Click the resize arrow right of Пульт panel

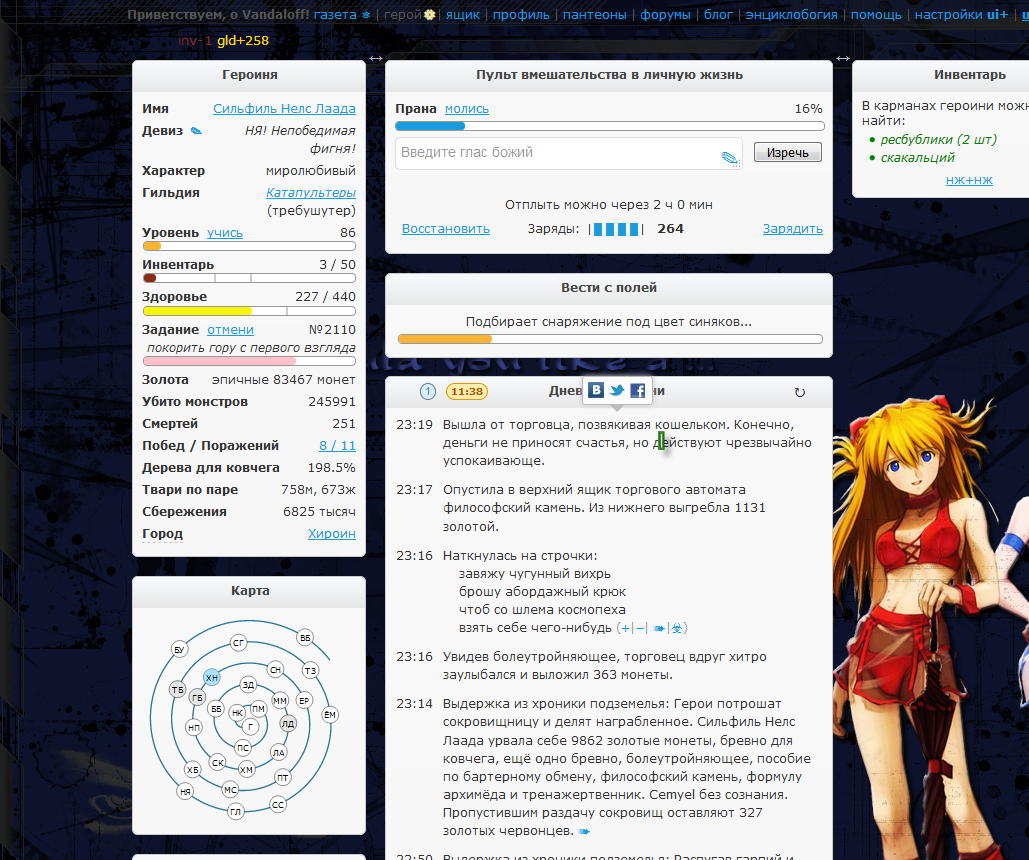click(x=842, y=59)
